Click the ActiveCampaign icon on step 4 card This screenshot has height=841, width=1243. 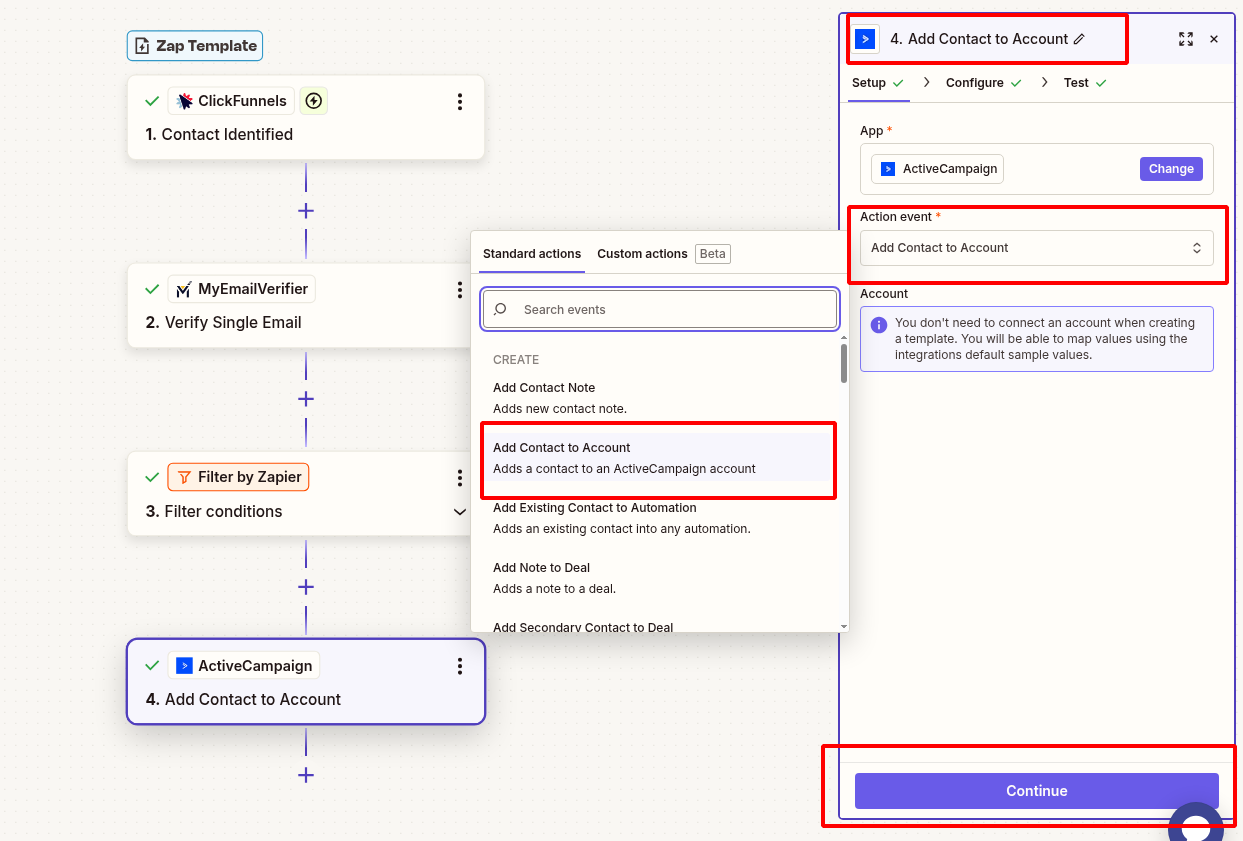coord(185,665)
